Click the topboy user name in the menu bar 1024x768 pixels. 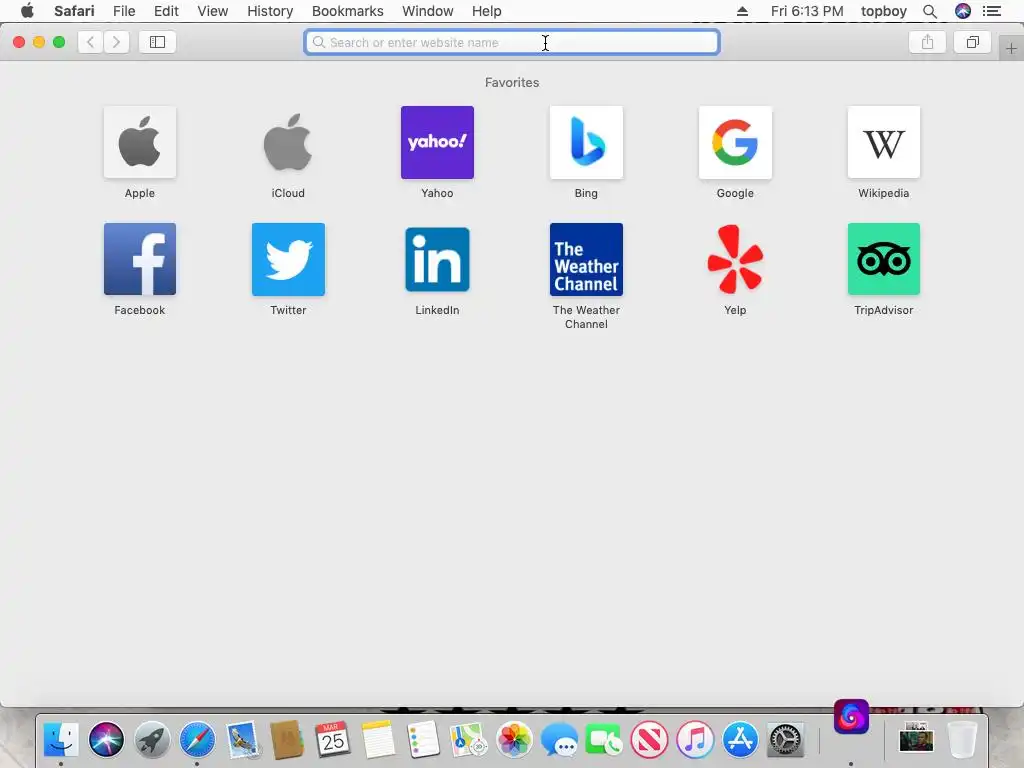tap(884, 11)
